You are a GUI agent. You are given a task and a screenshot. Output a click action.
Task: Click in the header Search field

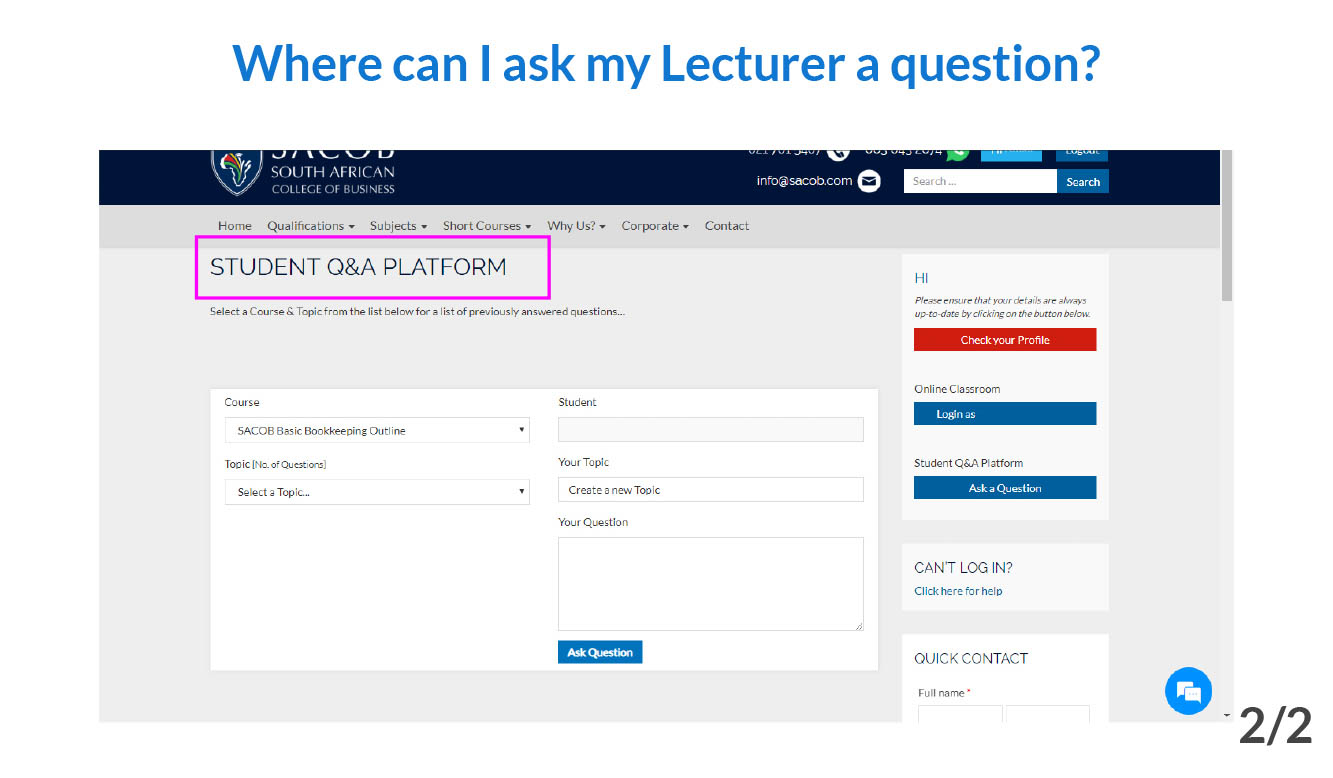click(x=980, y=181)
